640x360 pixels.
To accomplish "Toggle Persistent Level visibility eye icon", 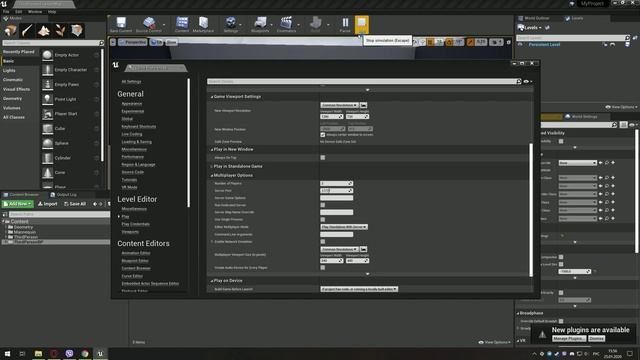I will 520,44.
